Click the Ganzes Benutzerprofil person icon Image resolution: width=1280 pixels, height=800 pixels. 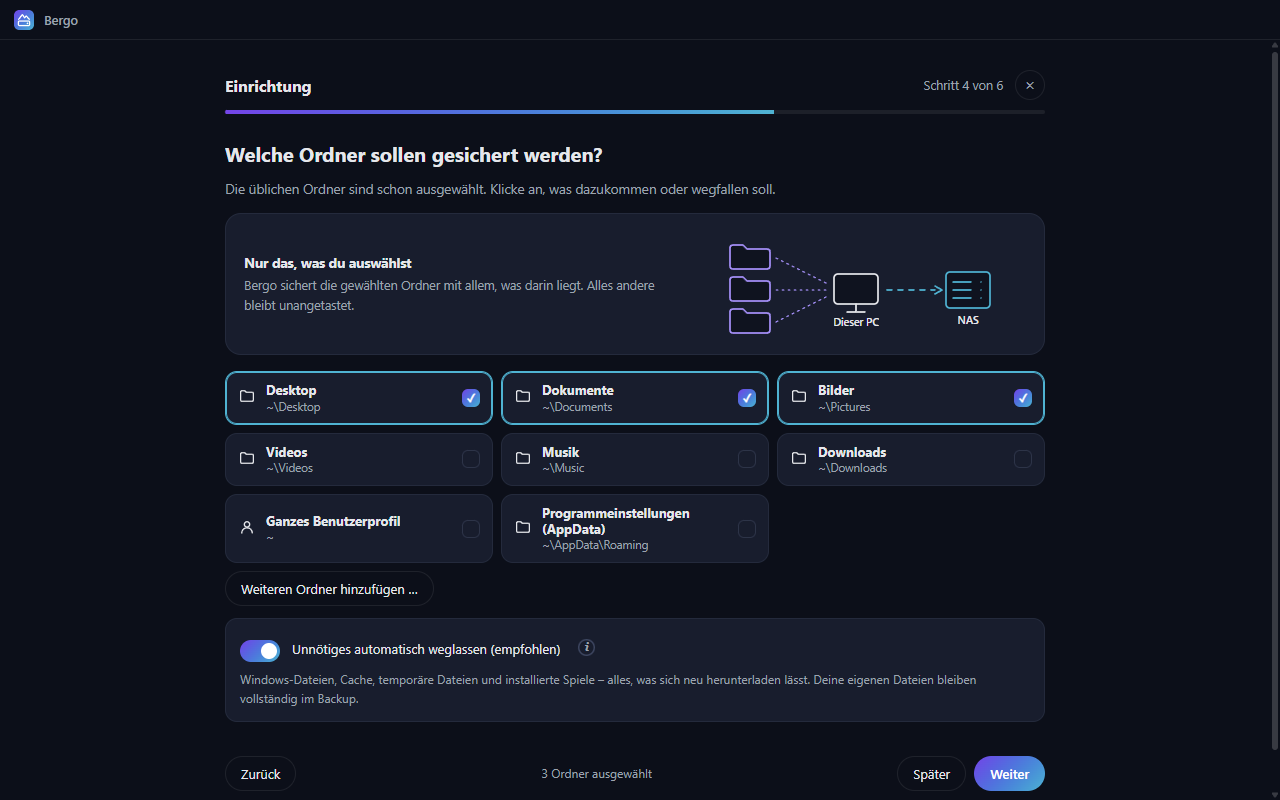point(247,528)
